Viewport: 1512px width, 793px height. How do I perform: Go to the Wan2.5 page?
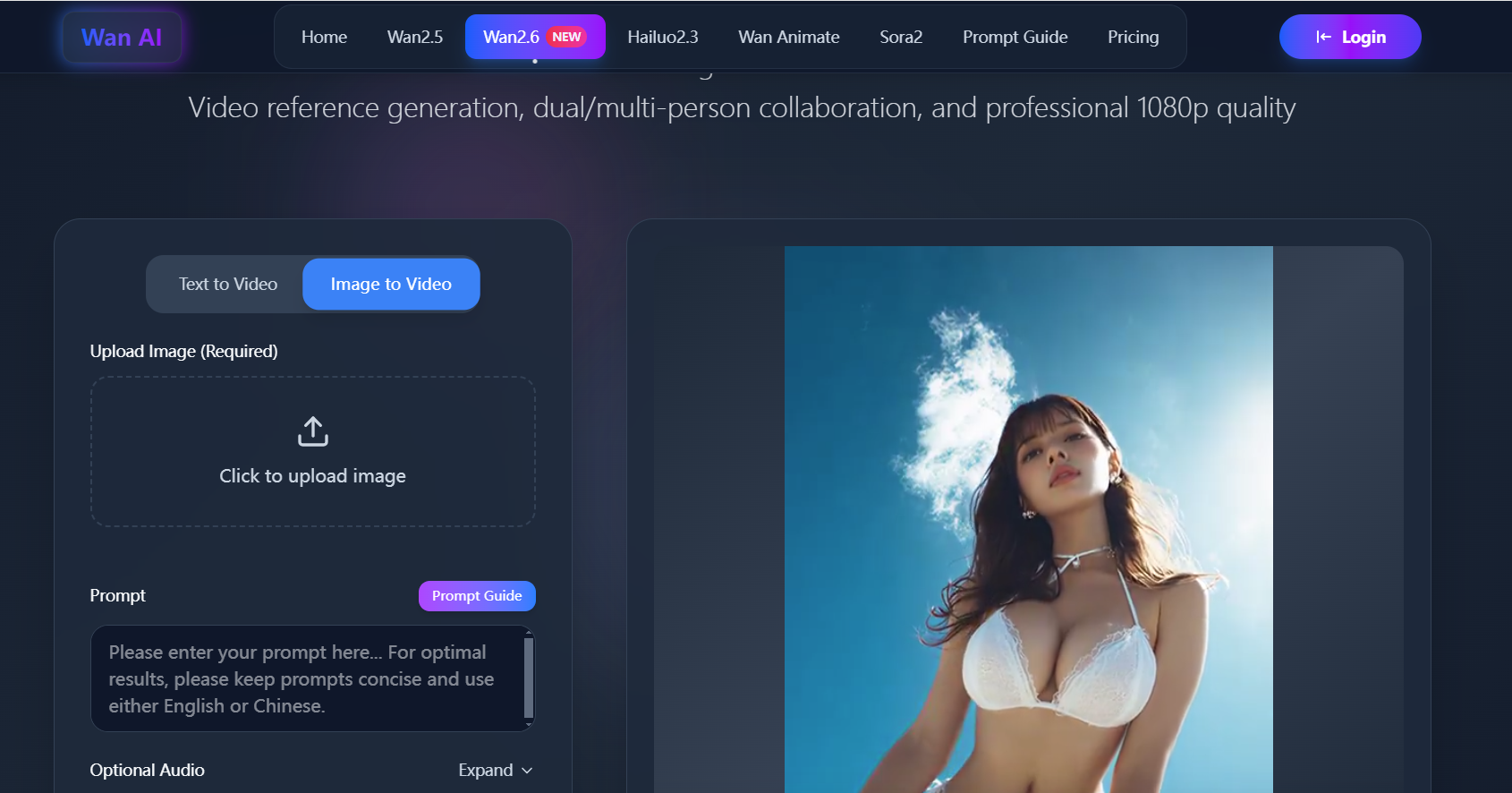(414, 37)
